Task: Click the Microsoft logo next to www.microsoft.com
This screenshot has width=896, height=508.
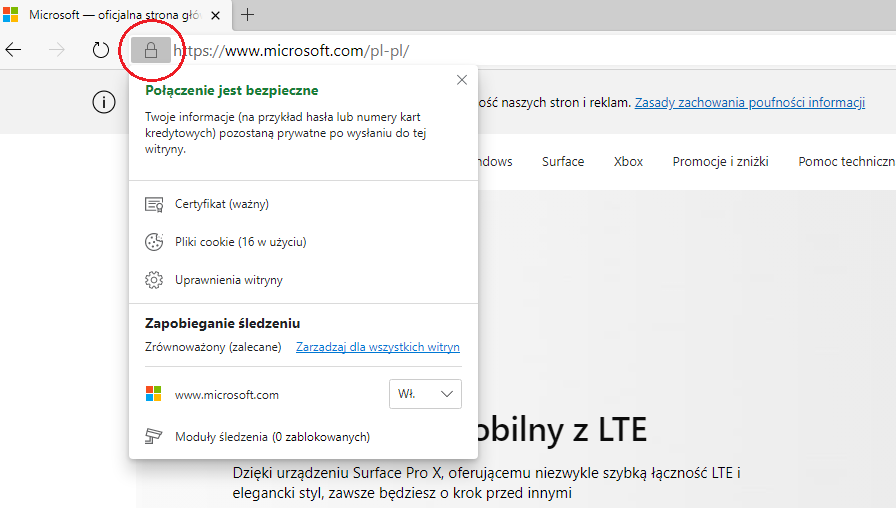Action: click(153, 394)
